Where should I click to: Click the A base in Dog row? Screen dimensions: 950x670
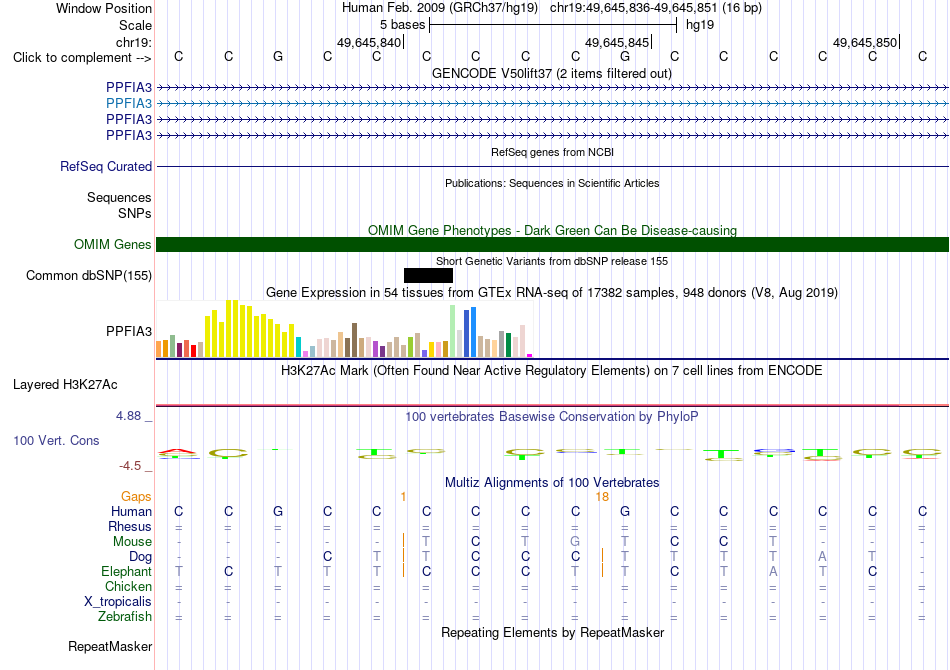click(x=822, y=557)
